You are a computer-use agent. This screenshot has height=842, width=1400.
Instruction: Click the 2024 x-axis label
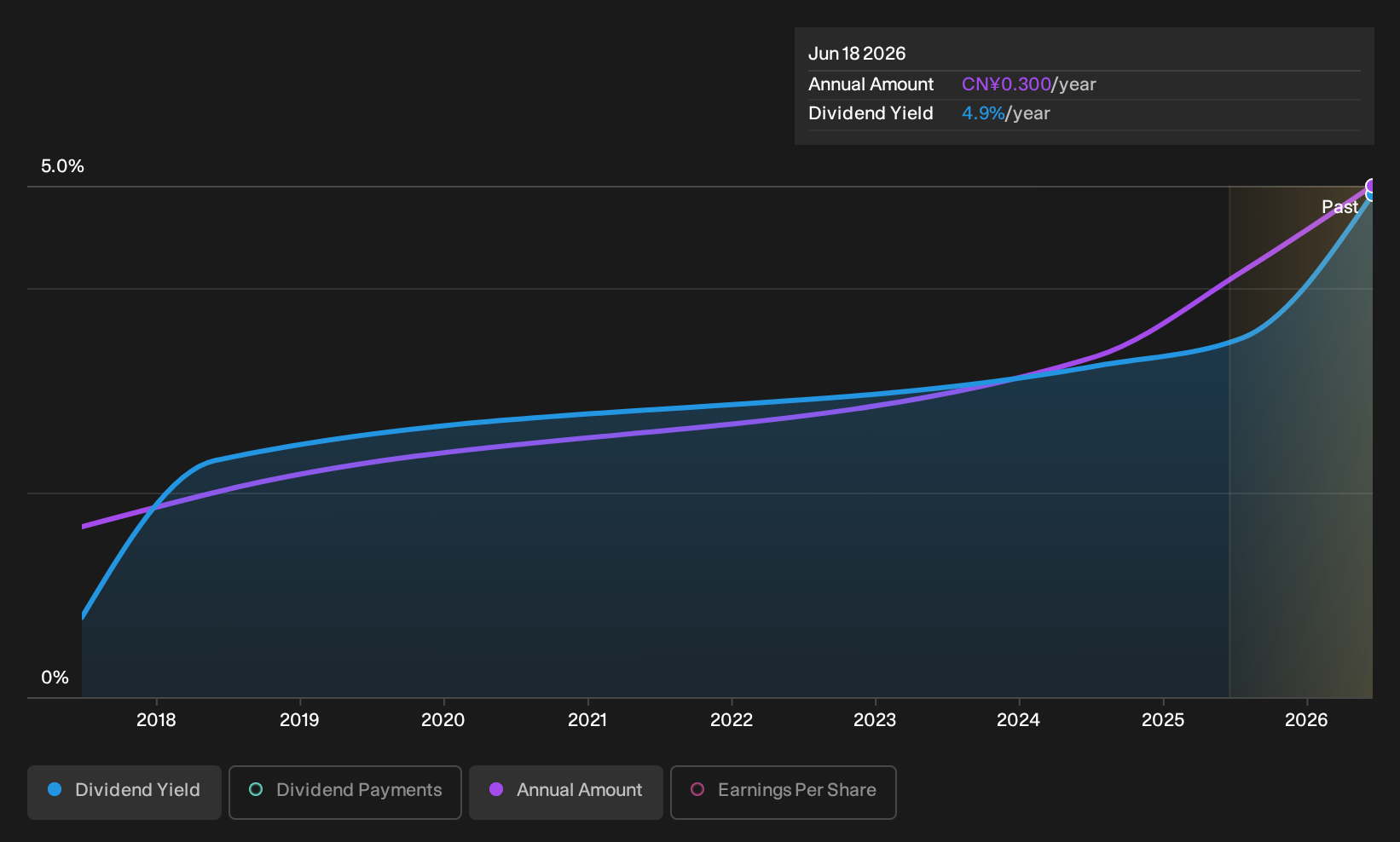click(1019, 720)
